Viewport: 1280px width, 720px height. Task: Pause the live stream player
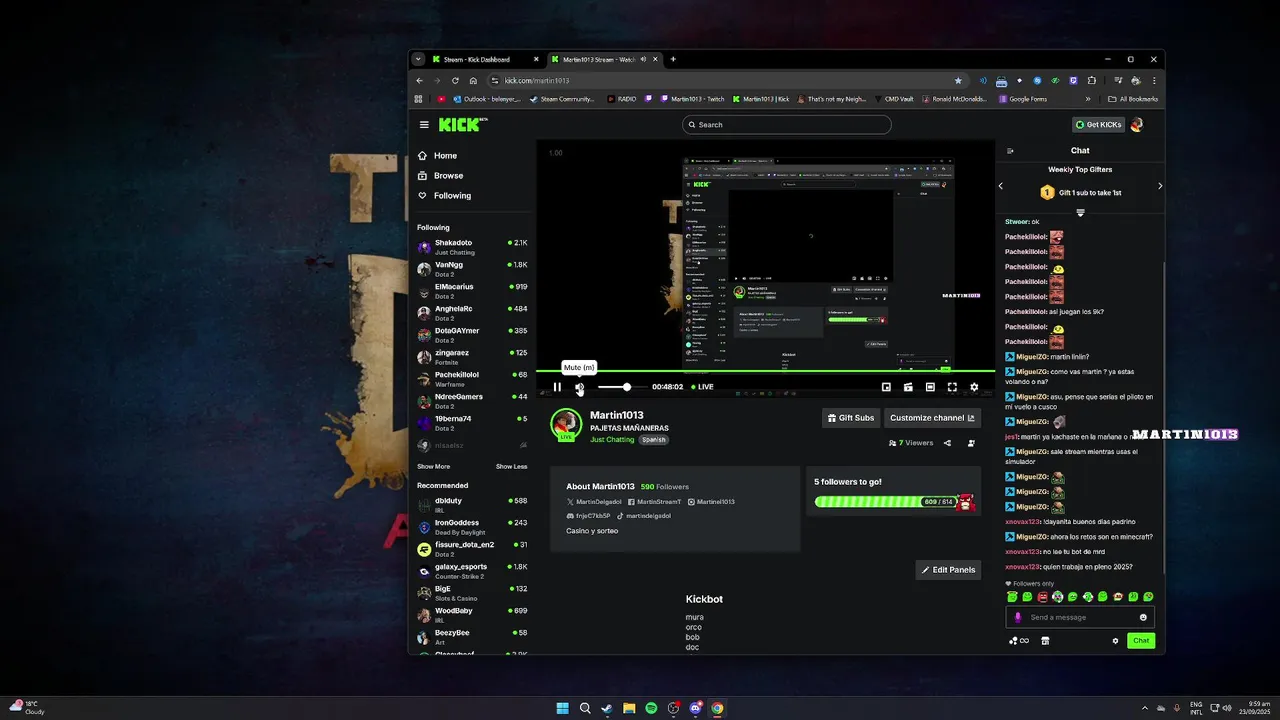(557, 387)
